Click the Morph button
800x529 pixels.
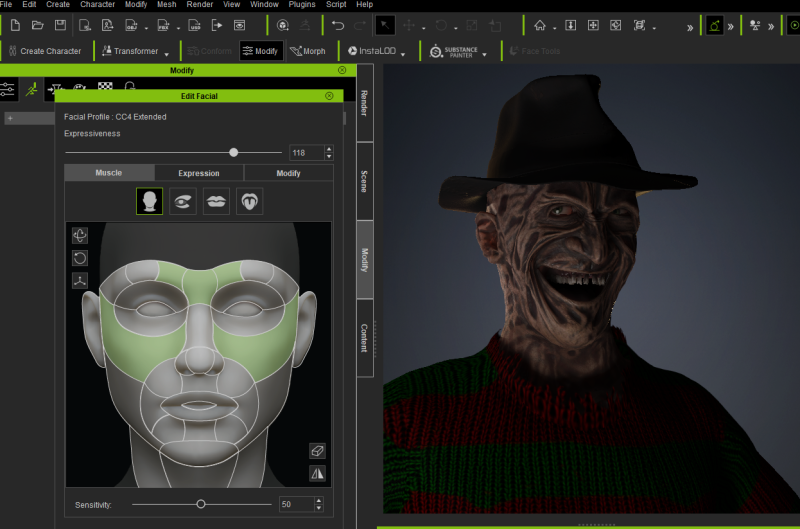tap(308, 51)
